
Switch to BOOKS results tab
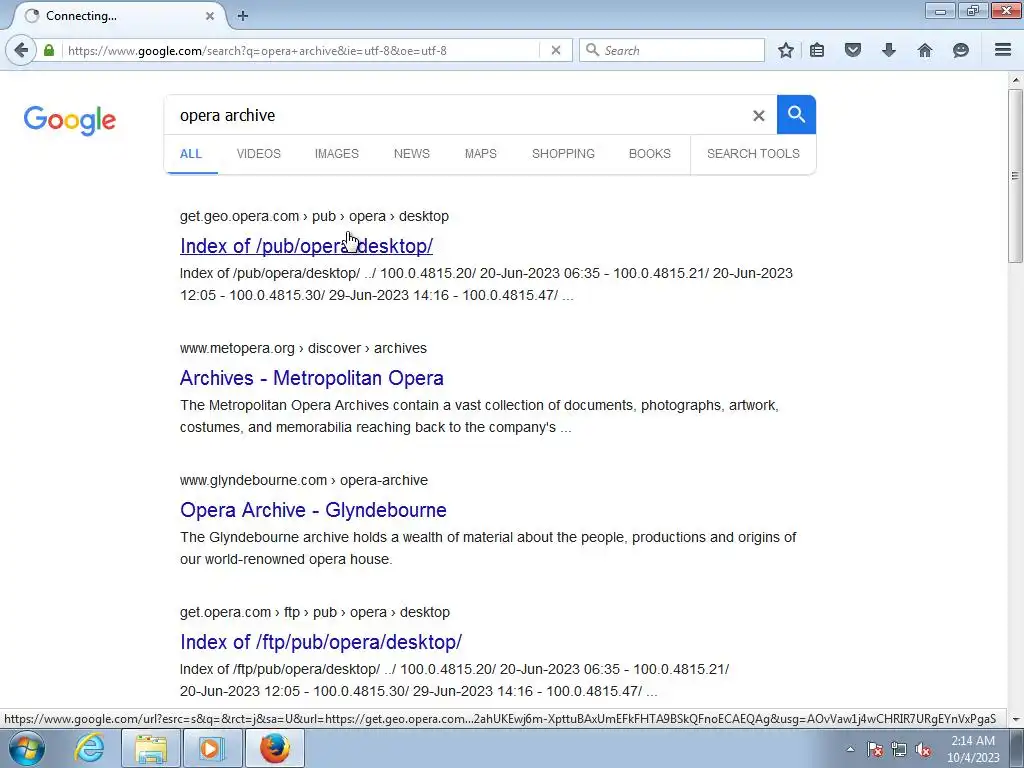point(650,154)
